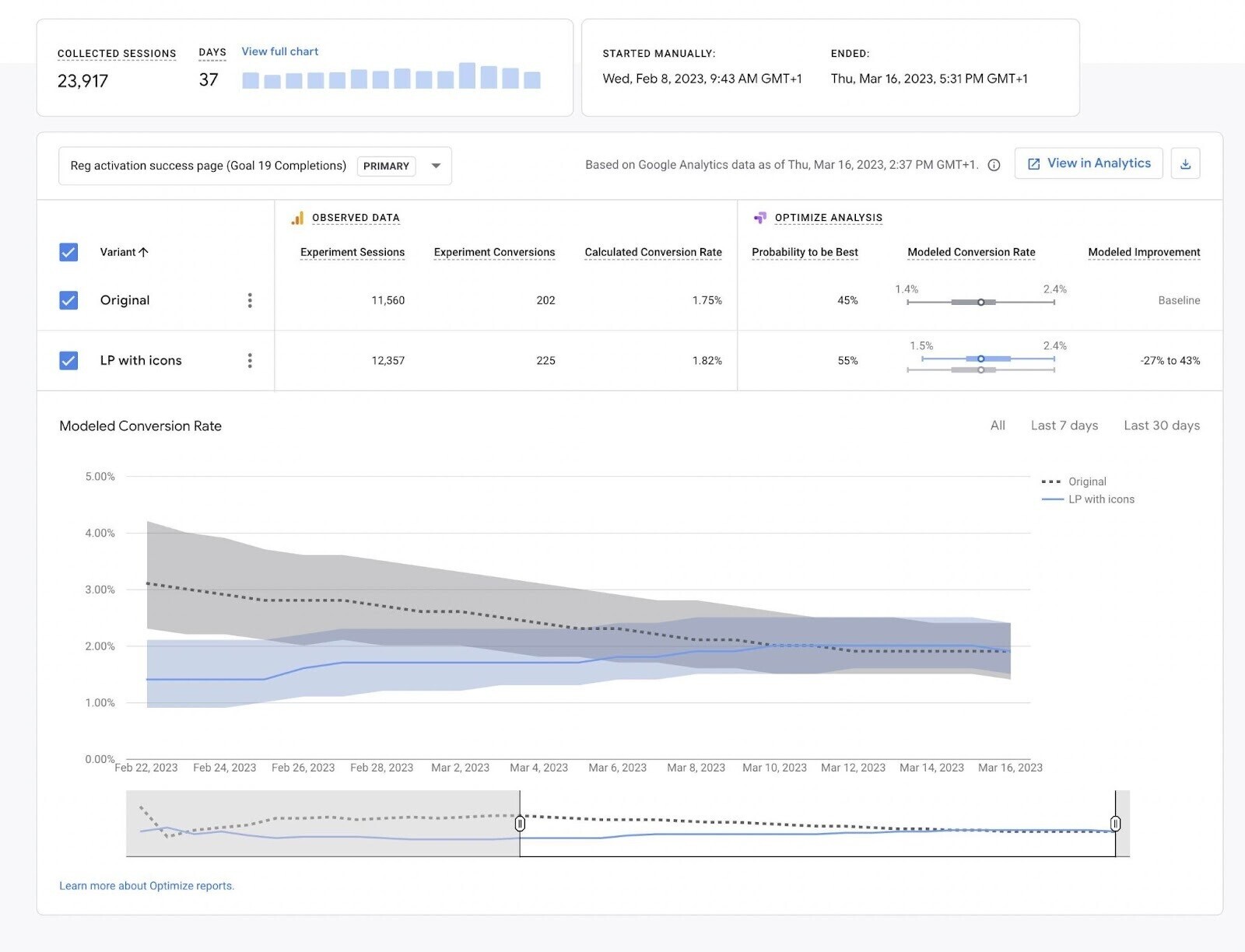
Task: Toggle the select-all variants checkbox
Action: 68,252
